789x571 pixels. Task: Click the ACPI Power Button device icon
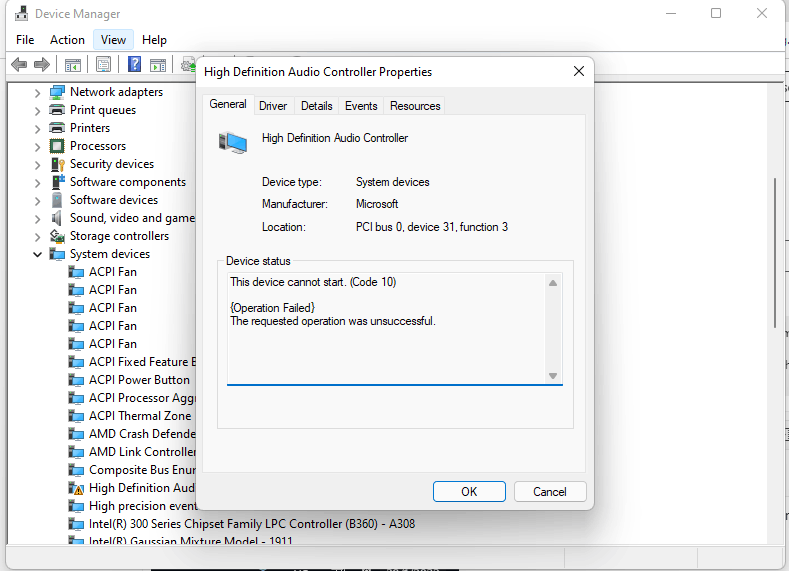(76, 380)
